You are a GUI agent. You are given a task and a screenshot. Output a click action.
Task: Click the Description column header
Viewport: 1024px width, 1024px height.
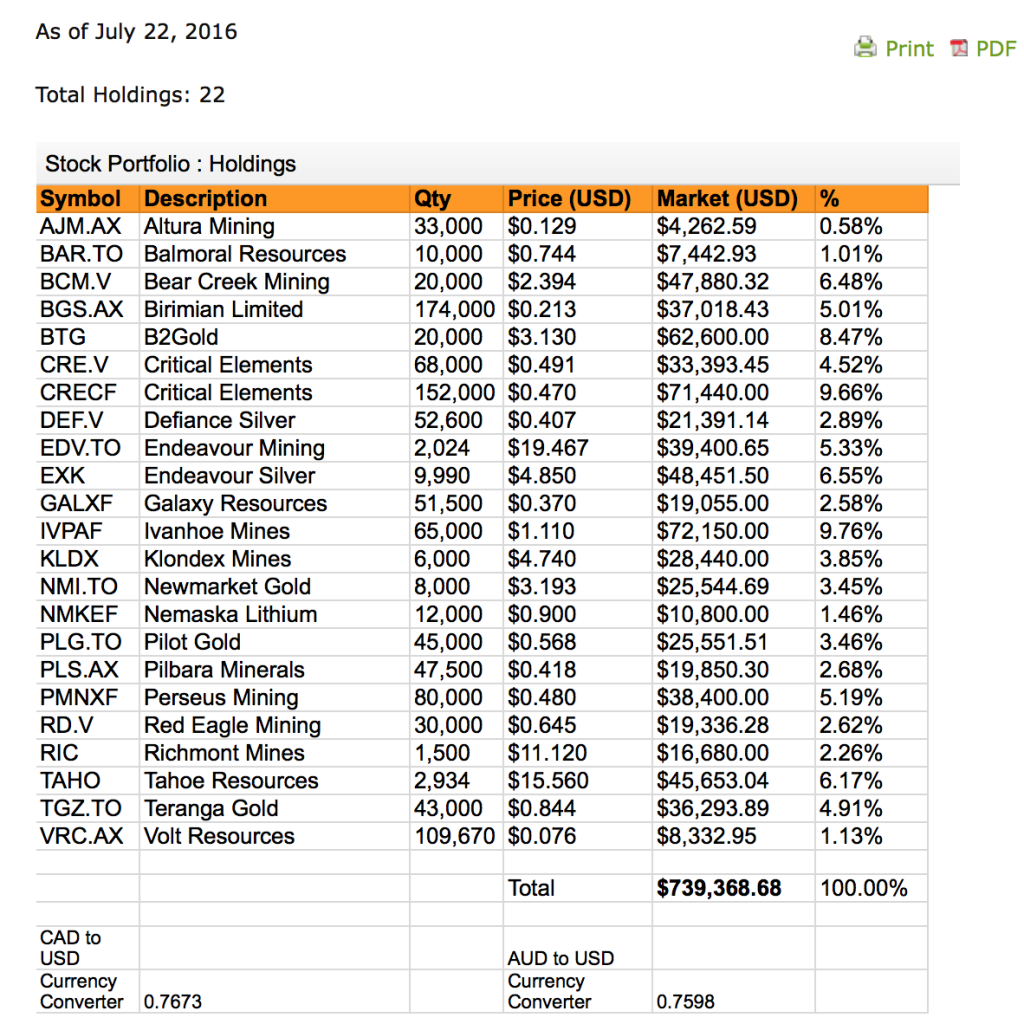pyautogui.click(x=205, y=198)
